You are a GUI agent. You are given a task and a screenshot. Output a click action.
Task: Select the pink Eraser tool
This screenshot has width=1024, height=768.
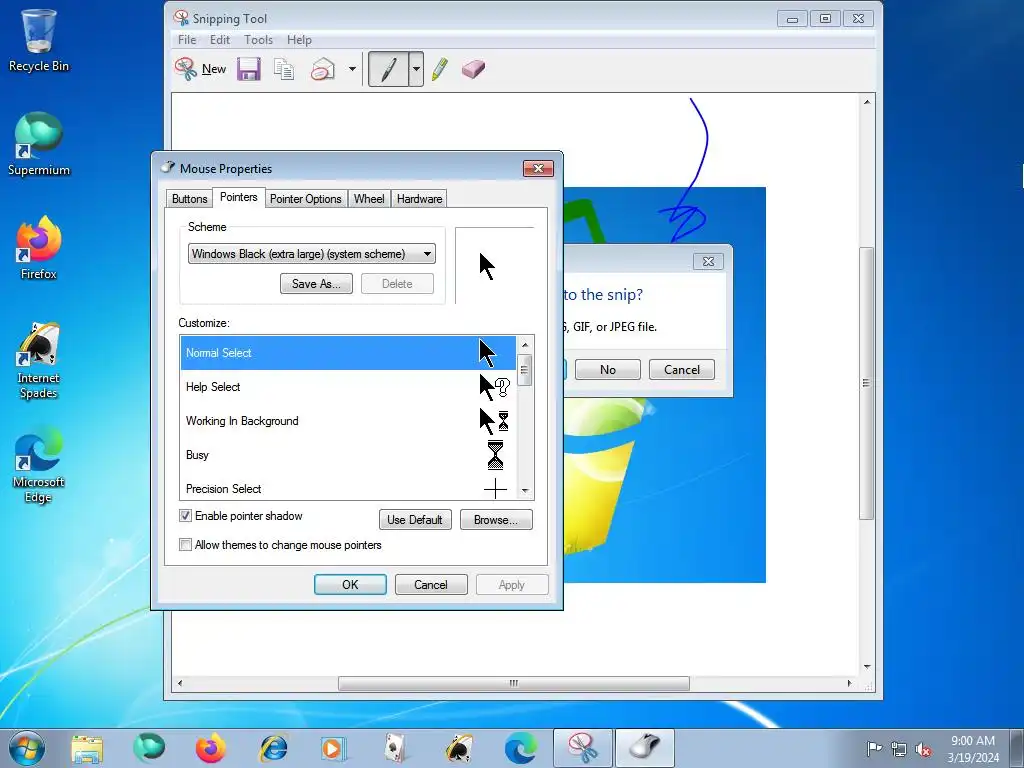tap(473, 69)
